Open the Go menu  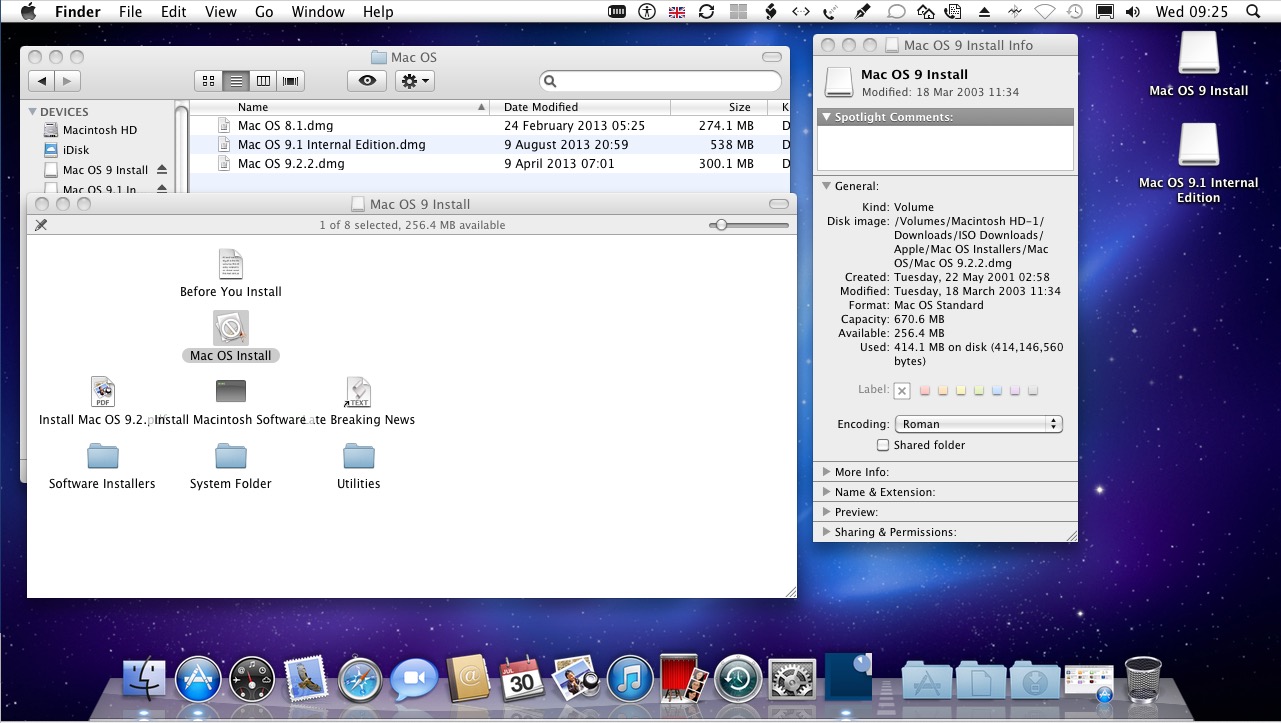coord(264,12)
